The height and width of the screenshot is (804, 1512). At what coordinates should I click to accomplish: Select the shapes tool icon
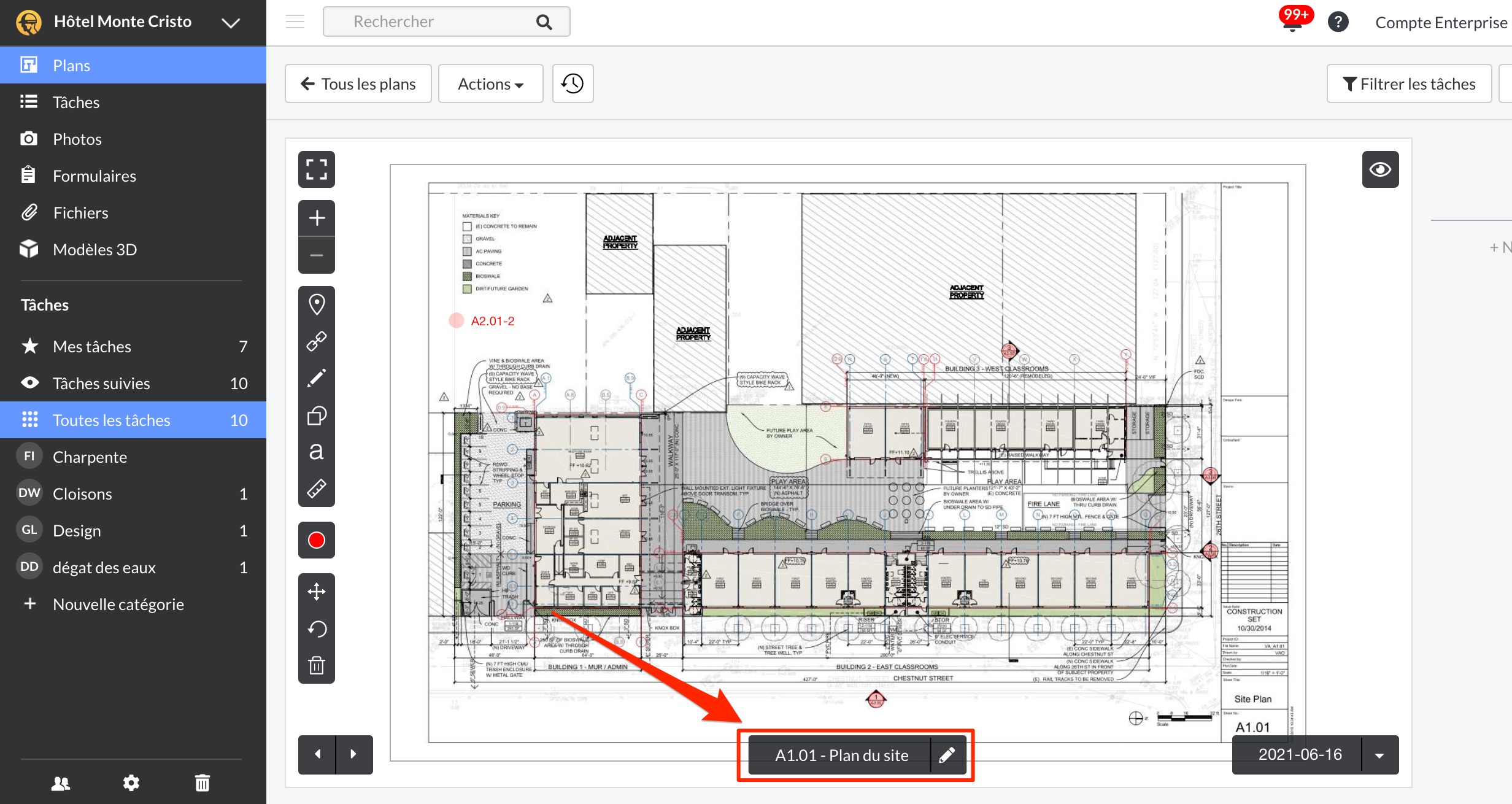(x=317, y=416)
